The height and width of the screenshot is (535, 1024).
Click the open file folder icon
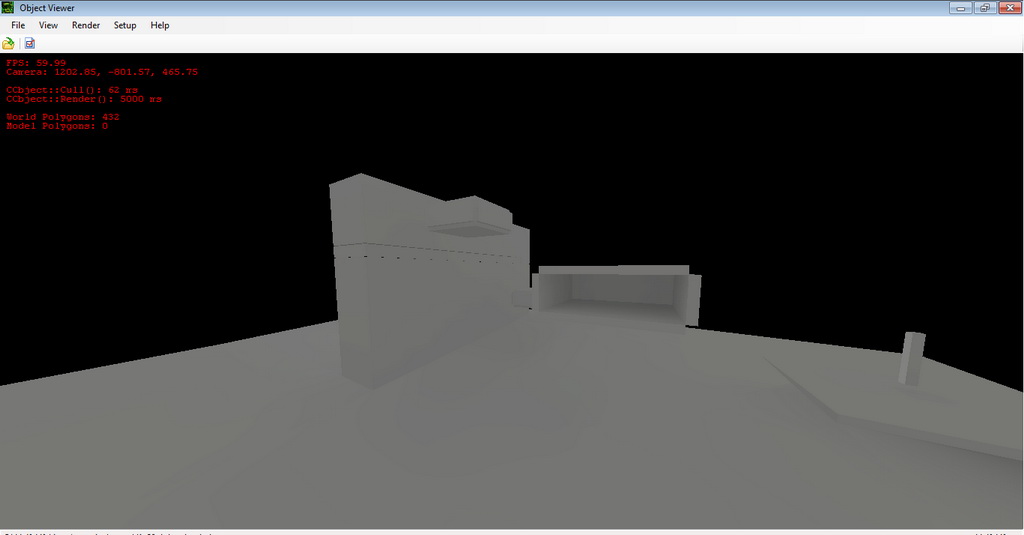(x=8, y=43)
